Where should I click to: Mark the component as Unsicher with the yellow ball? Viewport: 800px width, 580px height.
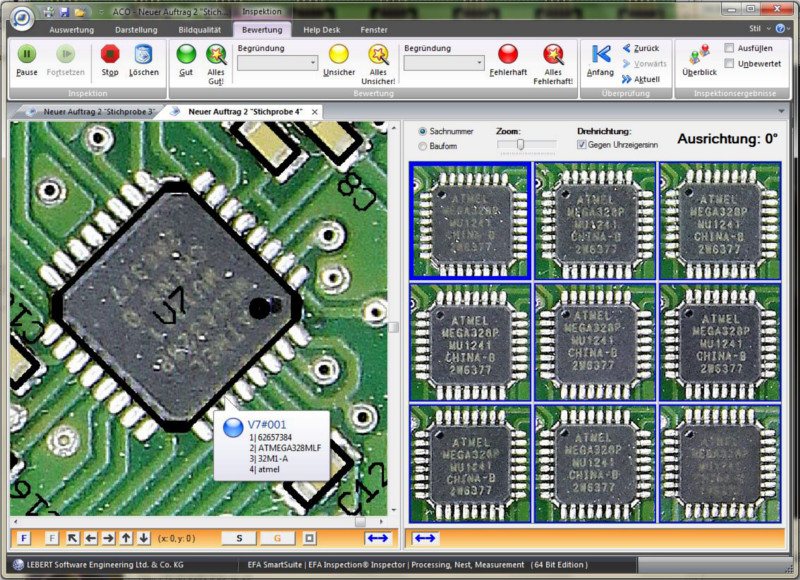click(338, 54)
